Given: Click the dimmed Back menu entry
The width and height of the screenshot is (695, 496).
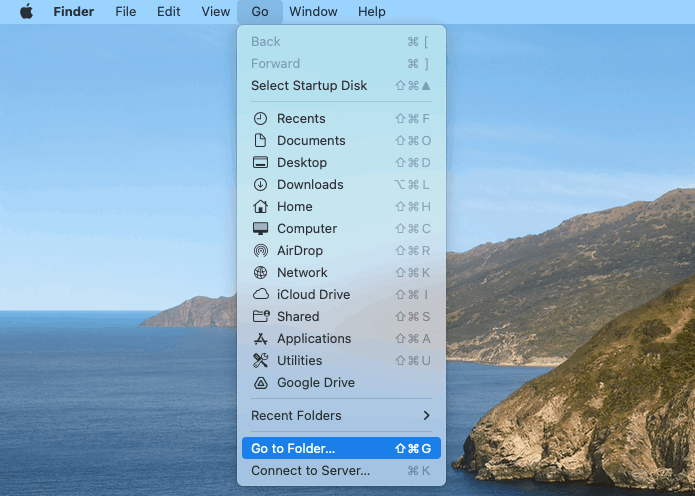Looking at the screenshot, I should [341, 42].
